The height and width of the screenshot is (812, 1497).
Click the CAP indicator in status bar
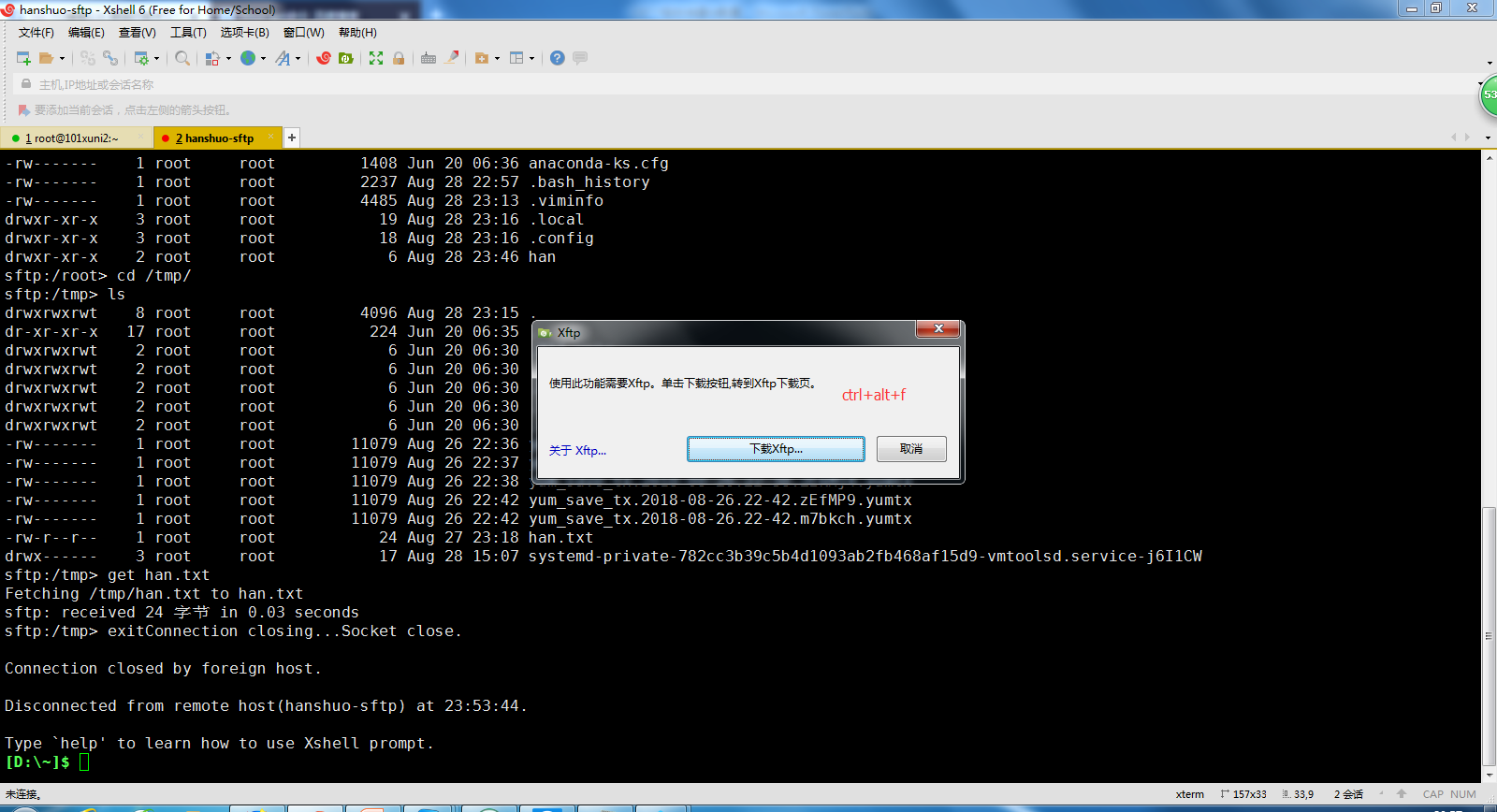(1433, 794)
